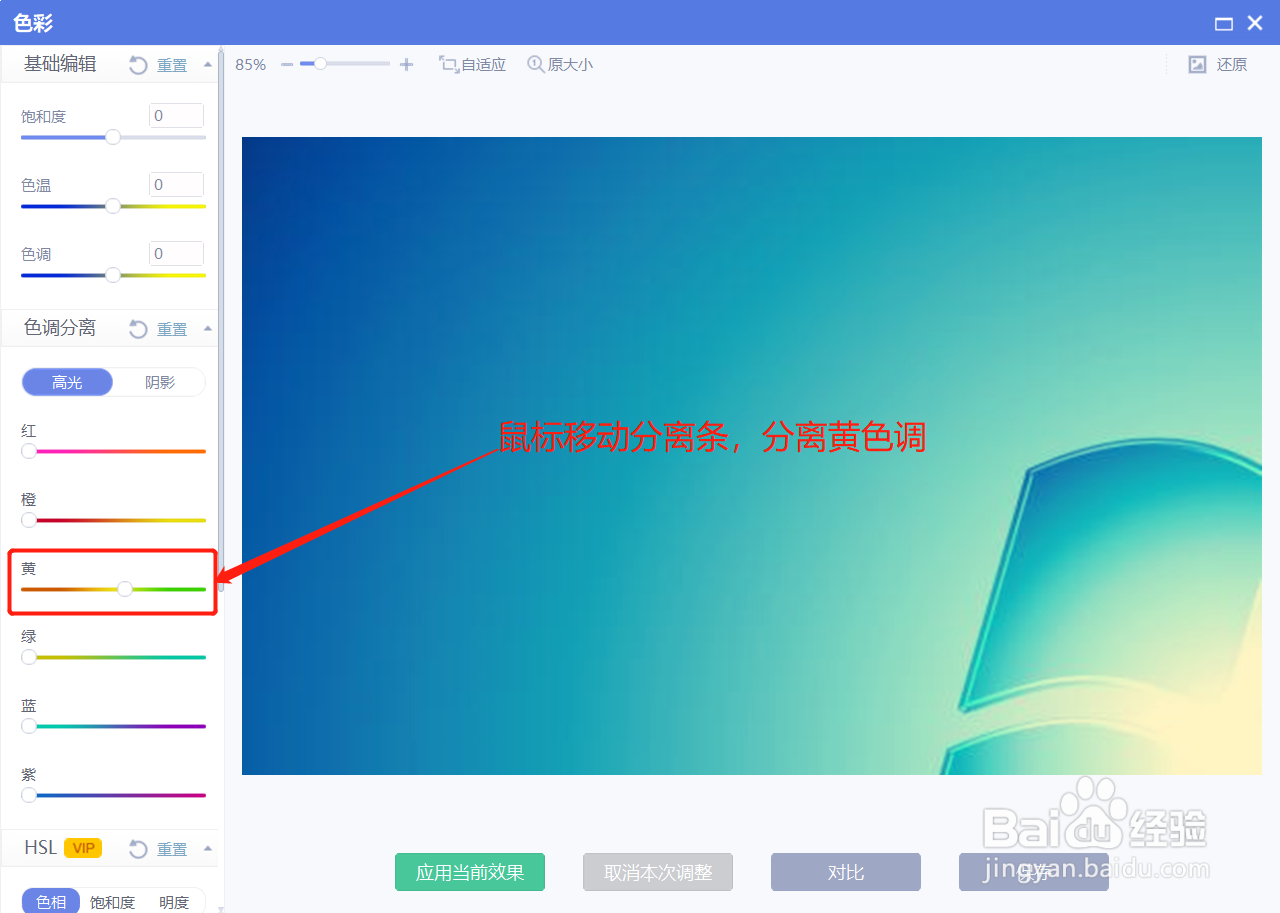1280x913 pixels.
Task: Collapse the HSL section
Action: click(207, 847)
